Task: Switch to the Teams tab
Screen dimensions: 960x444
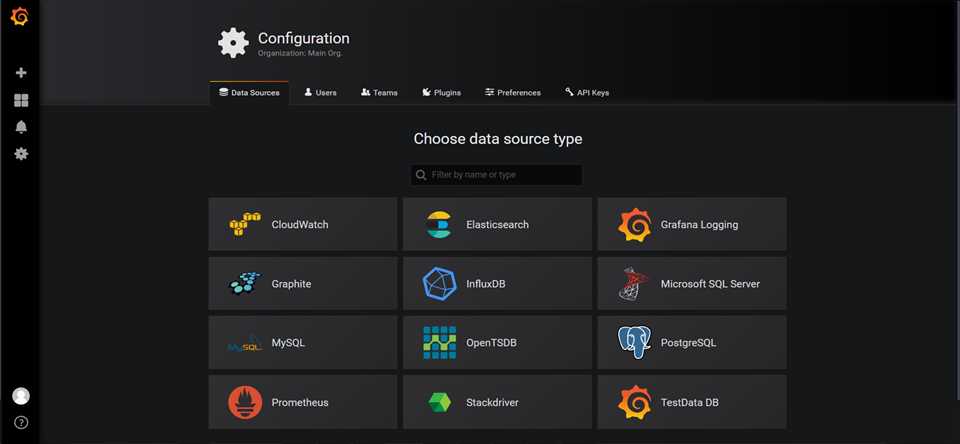Action: pos(379,92)
